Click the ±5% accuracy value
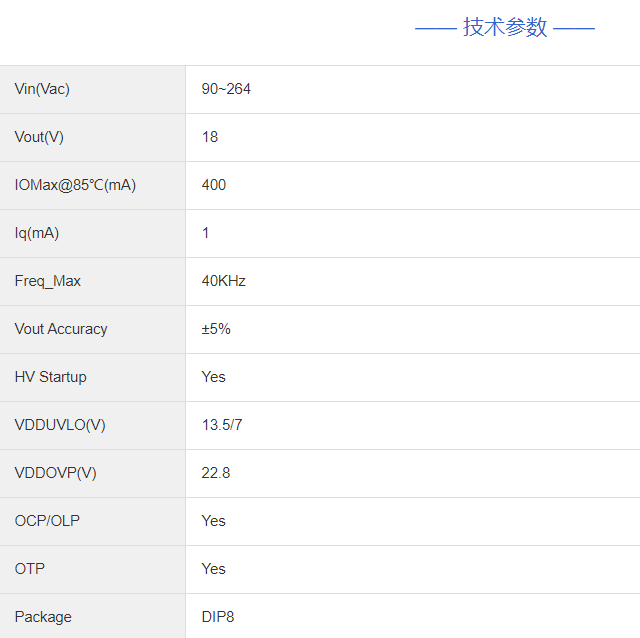Image resolution: width=640 pixels, height=638 pixels. click(x=216, y=329)
